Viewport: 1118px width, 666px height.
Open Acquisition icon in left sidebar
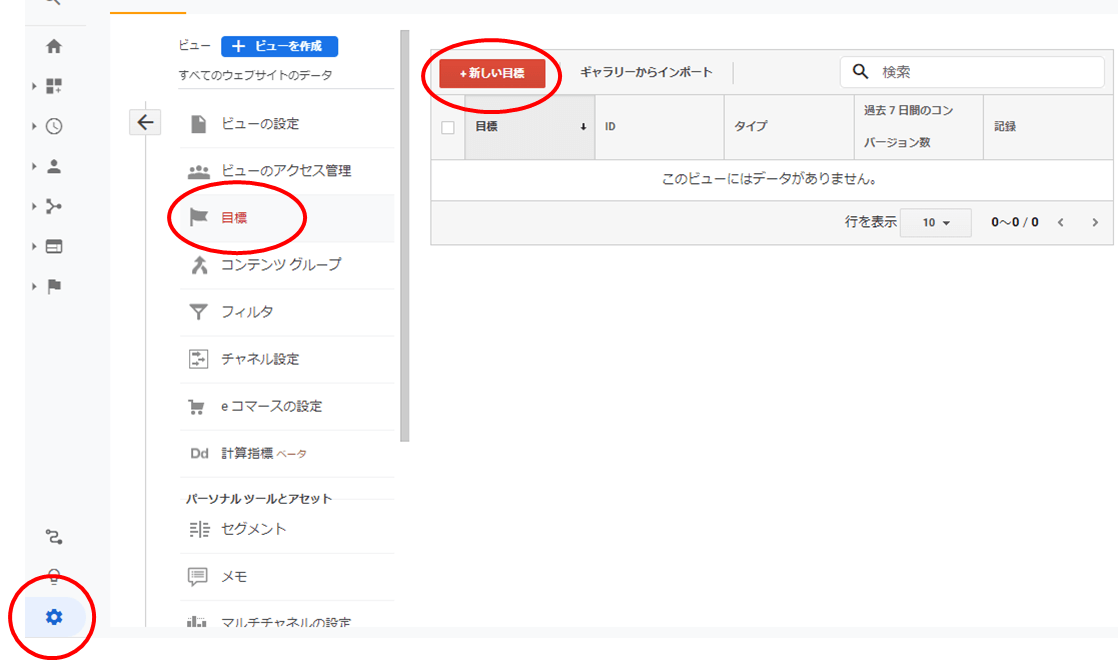tap(54, 206)
